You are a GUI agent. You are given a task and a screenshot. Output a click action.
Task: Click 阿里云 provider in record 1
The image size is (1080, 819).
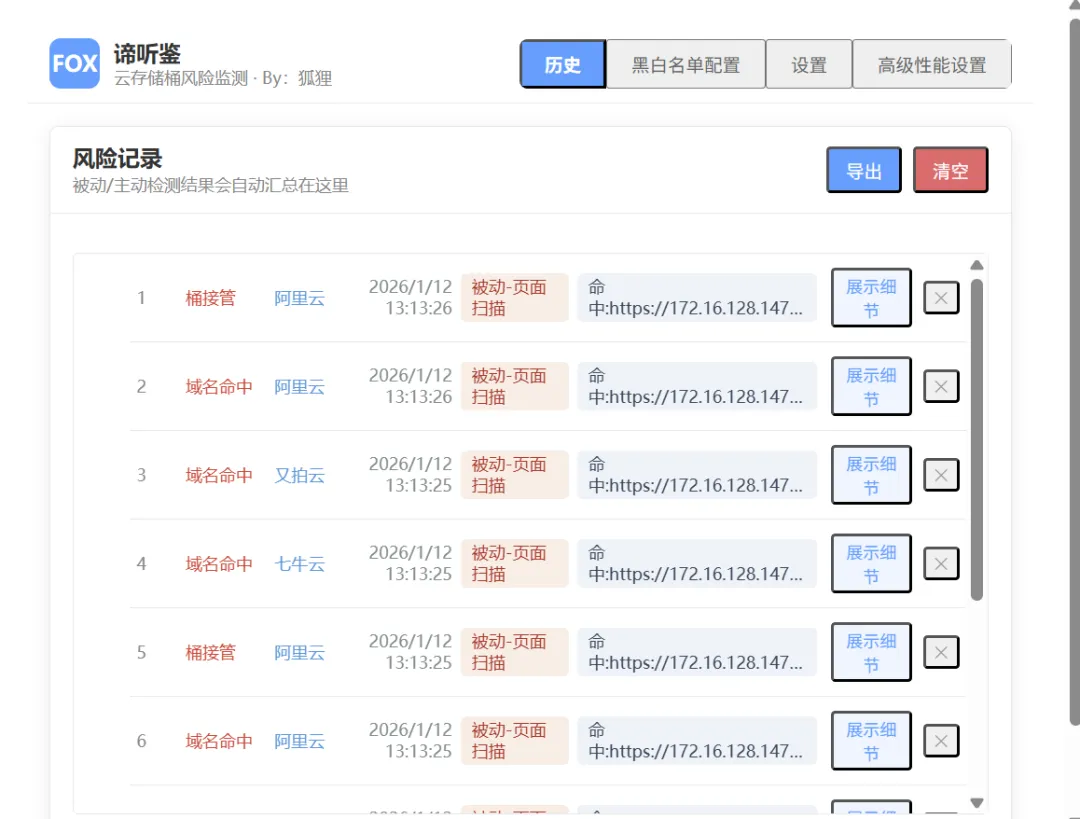point(300,298)
